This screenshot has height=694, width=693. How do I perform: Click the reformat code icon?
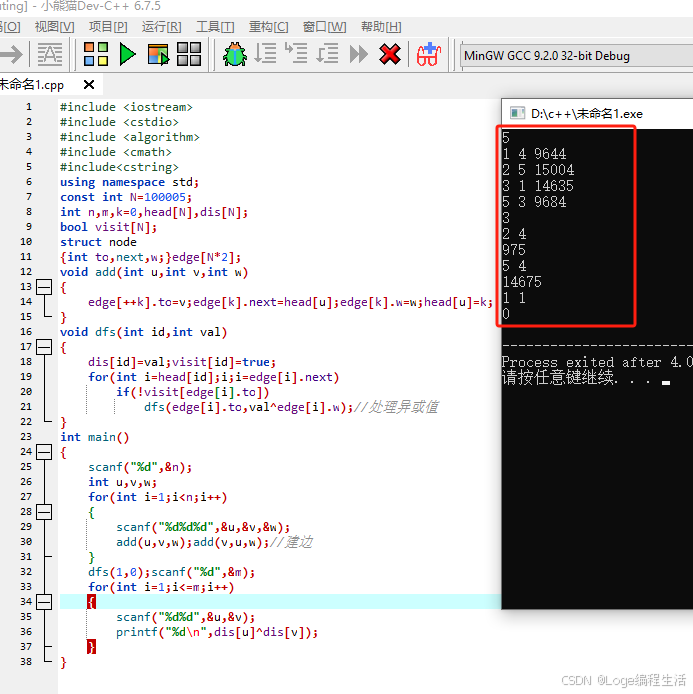(x=50, y=54)
